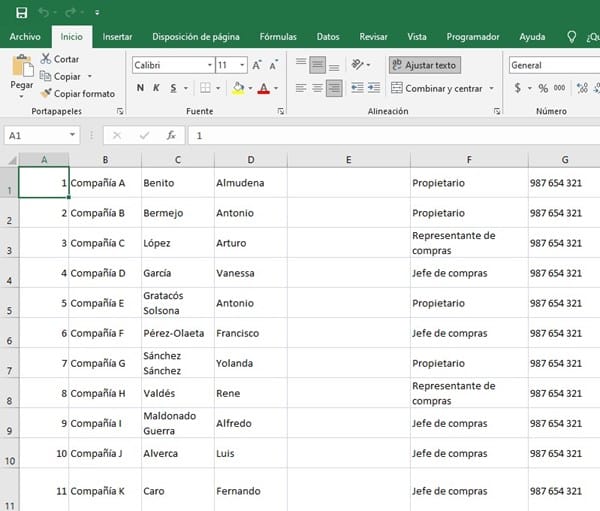The height and width of the screenshot is (511, 600).
Task: Click the Cortar scissors icon
Action: click(46, 59)
